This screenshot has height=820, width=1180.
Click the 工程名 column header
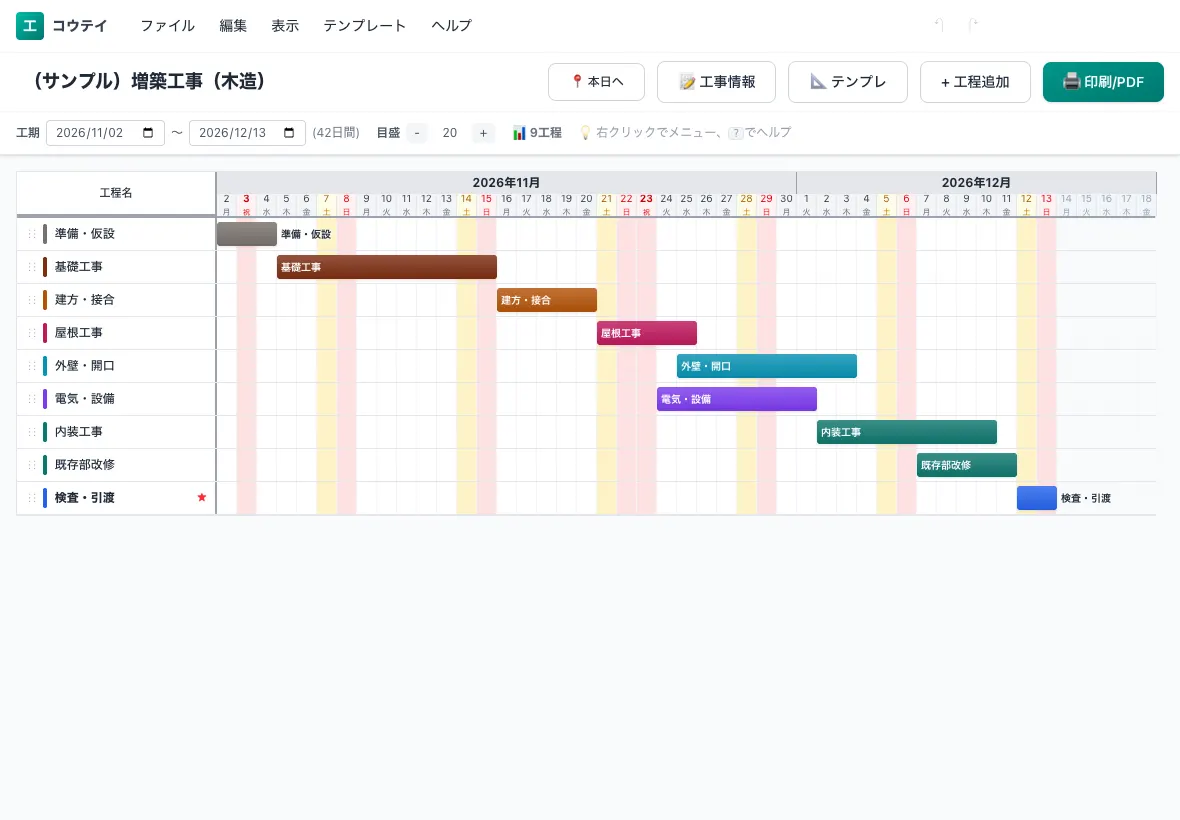[116, 193]
